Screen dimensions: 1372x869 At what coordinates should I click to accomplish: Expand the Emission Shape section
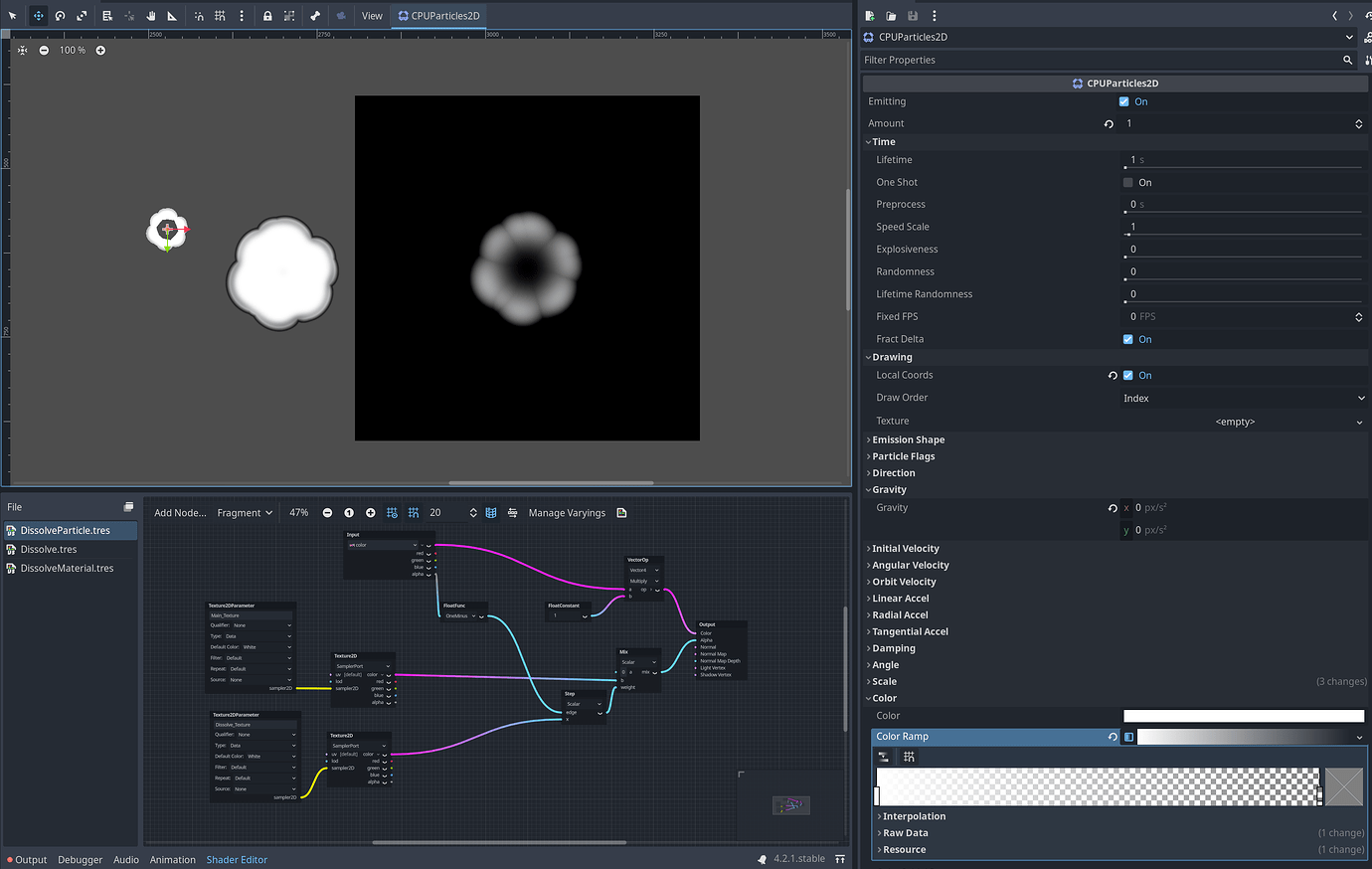pos(908,439)
